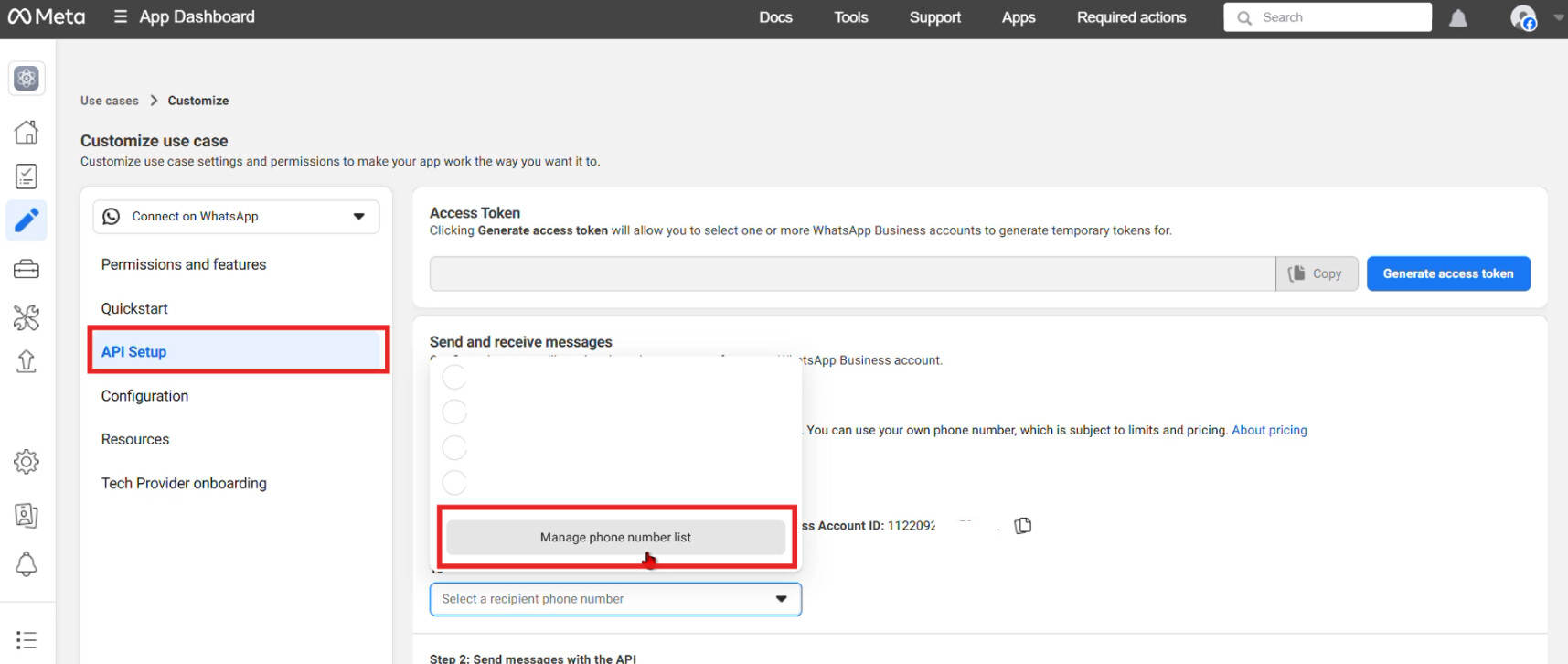Click Generate access token button

pos(1447,273)
